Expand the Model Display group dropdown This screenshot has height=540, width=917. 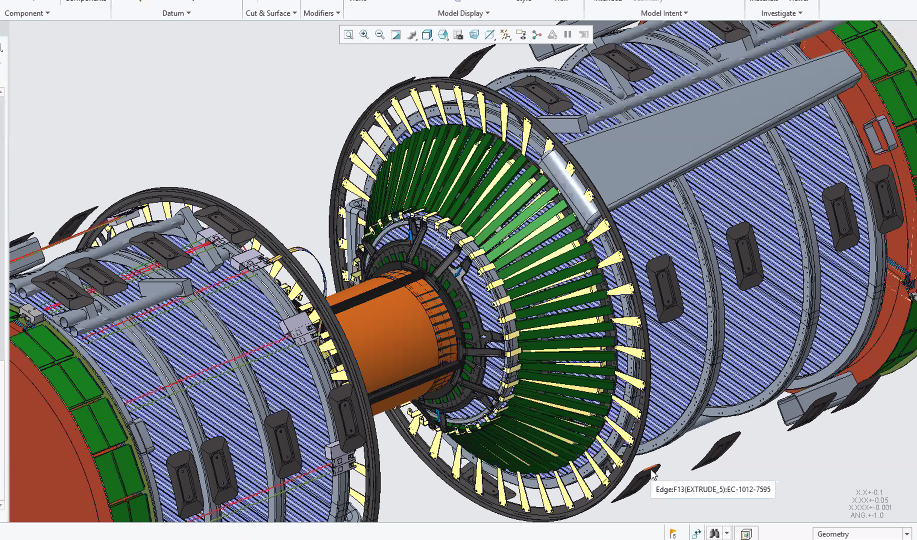pos(464,13)
